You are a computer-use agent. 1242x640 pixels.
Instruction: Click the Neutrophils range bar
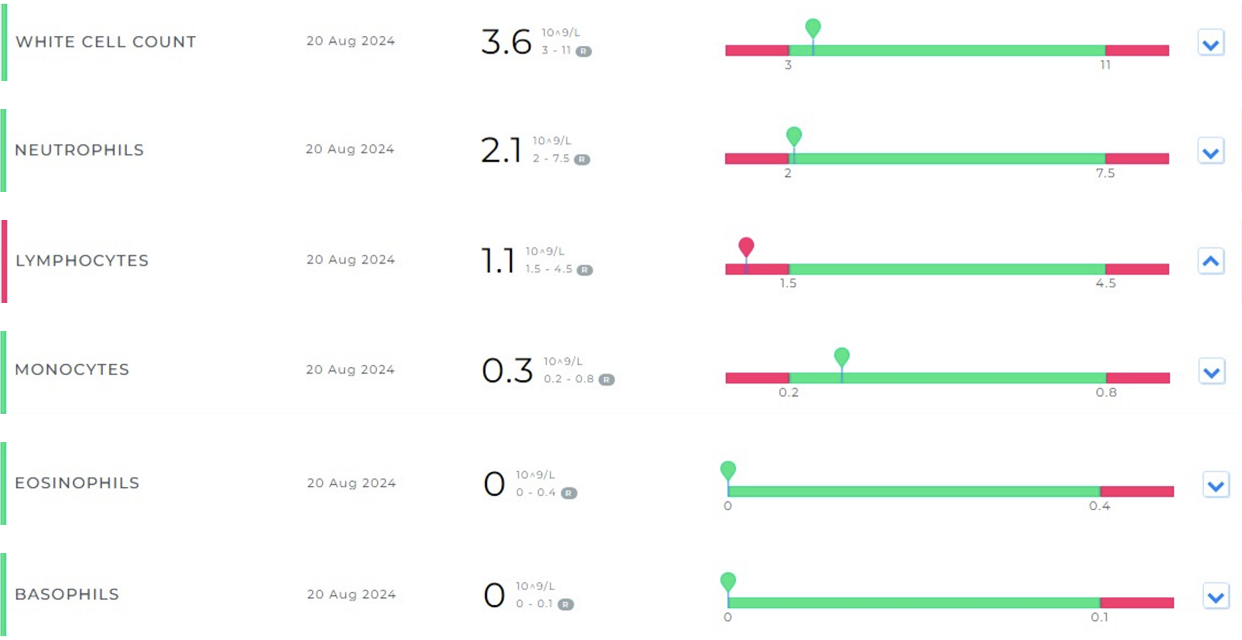tap(946, 158)
